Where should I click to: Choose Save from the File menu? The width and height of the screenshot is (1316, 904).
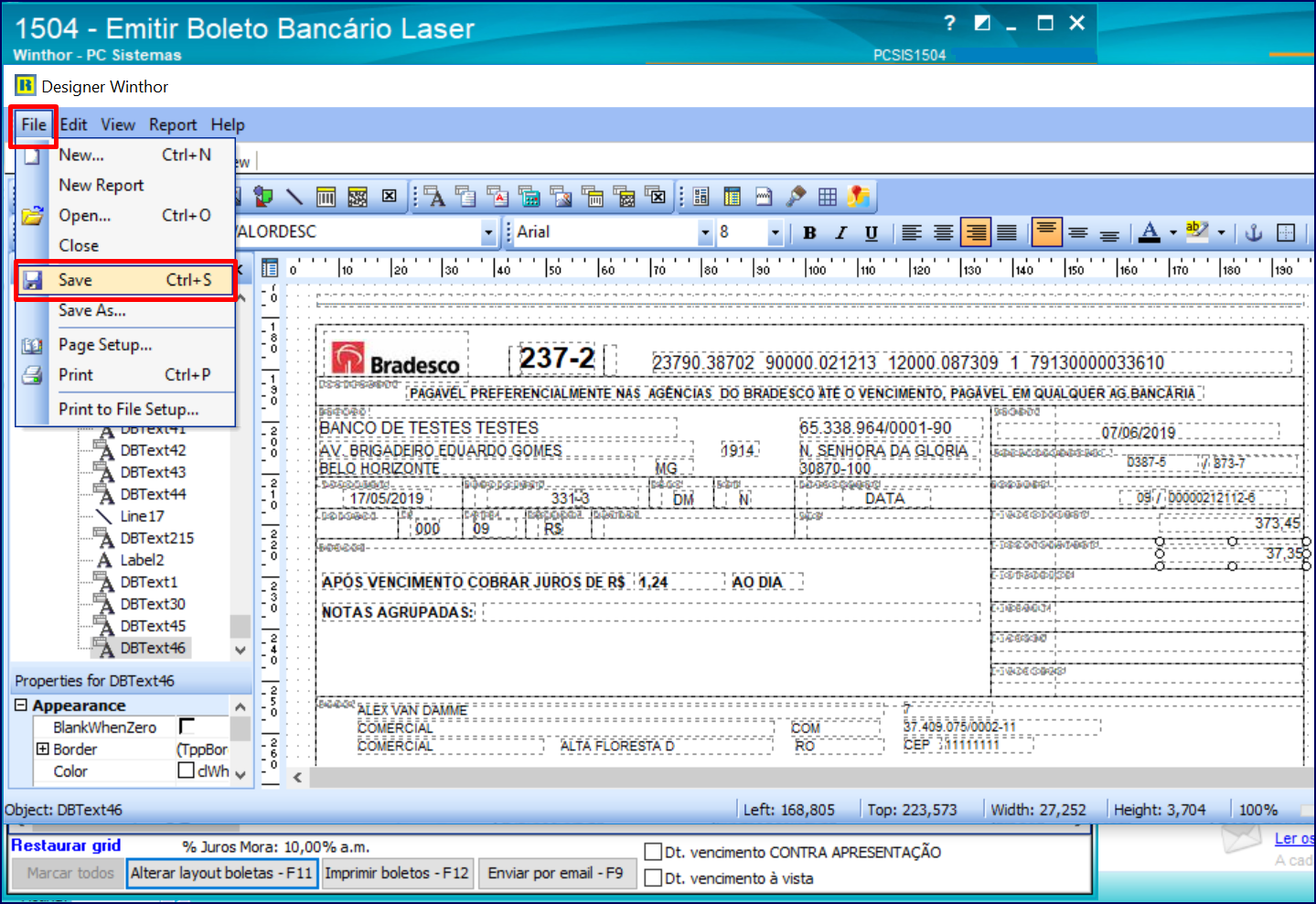click(x=126, y=280)
